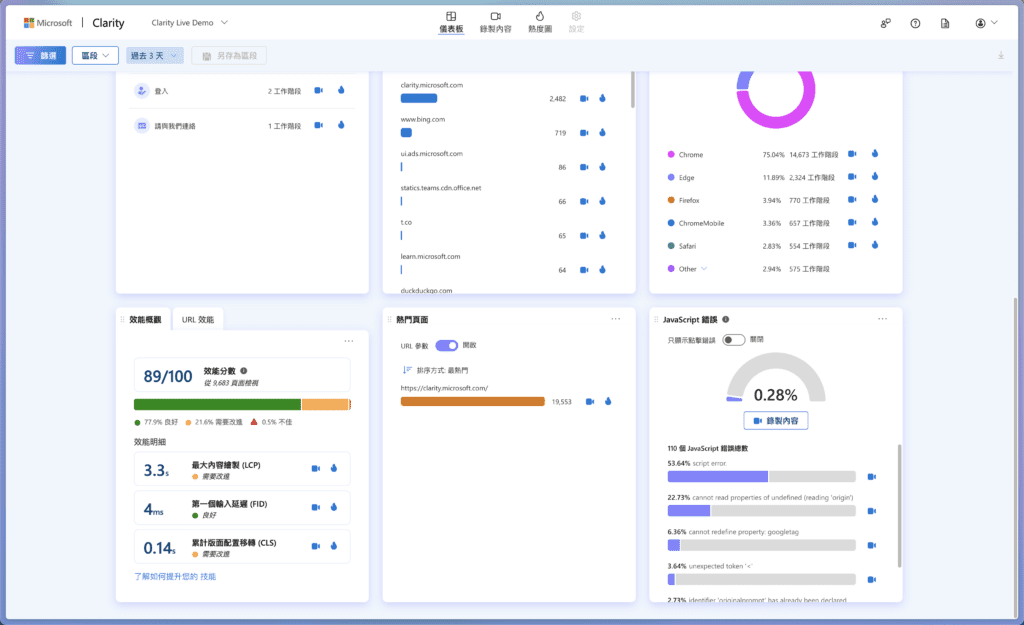Click the info icon beside JavaScript 錯誤
The image size is (1024, 625).
tap(725, 320)
